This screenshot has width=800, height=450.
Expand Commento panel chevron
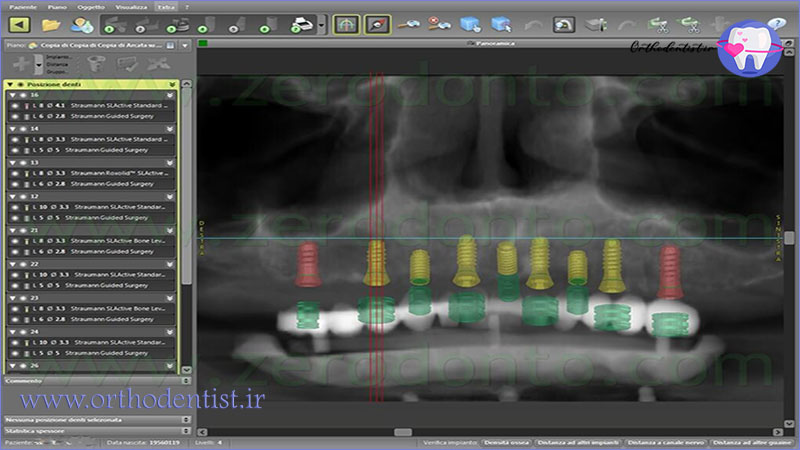186,381
